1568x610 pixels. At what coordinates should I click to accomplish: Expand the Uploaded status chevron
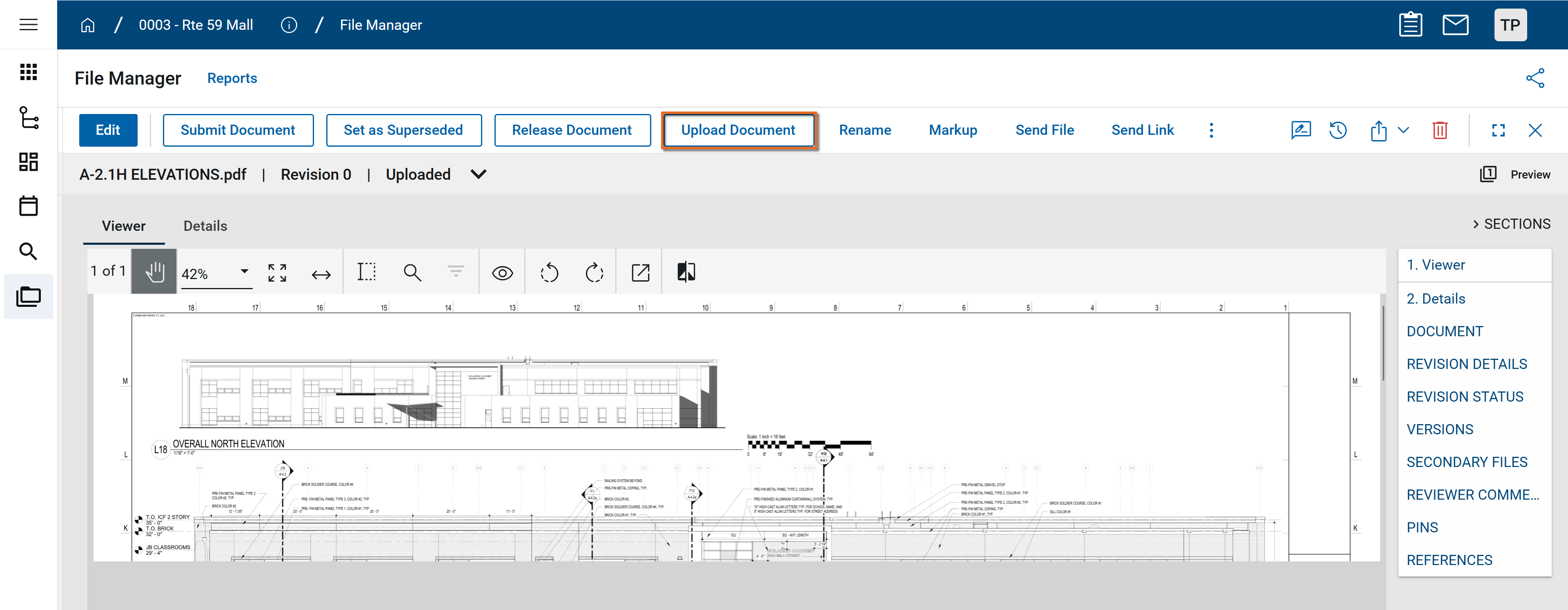coord(479,175)
